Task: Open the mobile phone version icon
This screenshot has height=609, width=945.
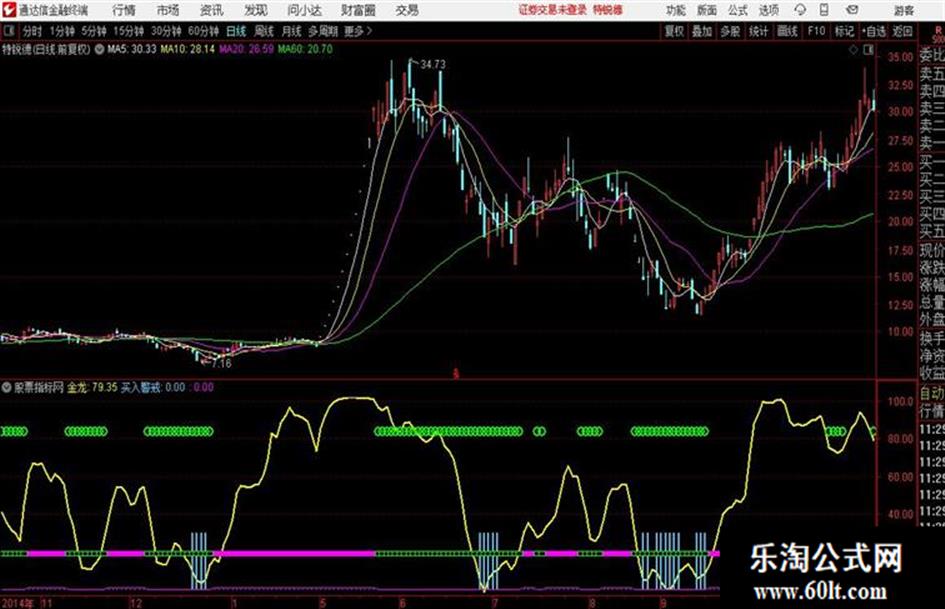Action: coord(824,10)
